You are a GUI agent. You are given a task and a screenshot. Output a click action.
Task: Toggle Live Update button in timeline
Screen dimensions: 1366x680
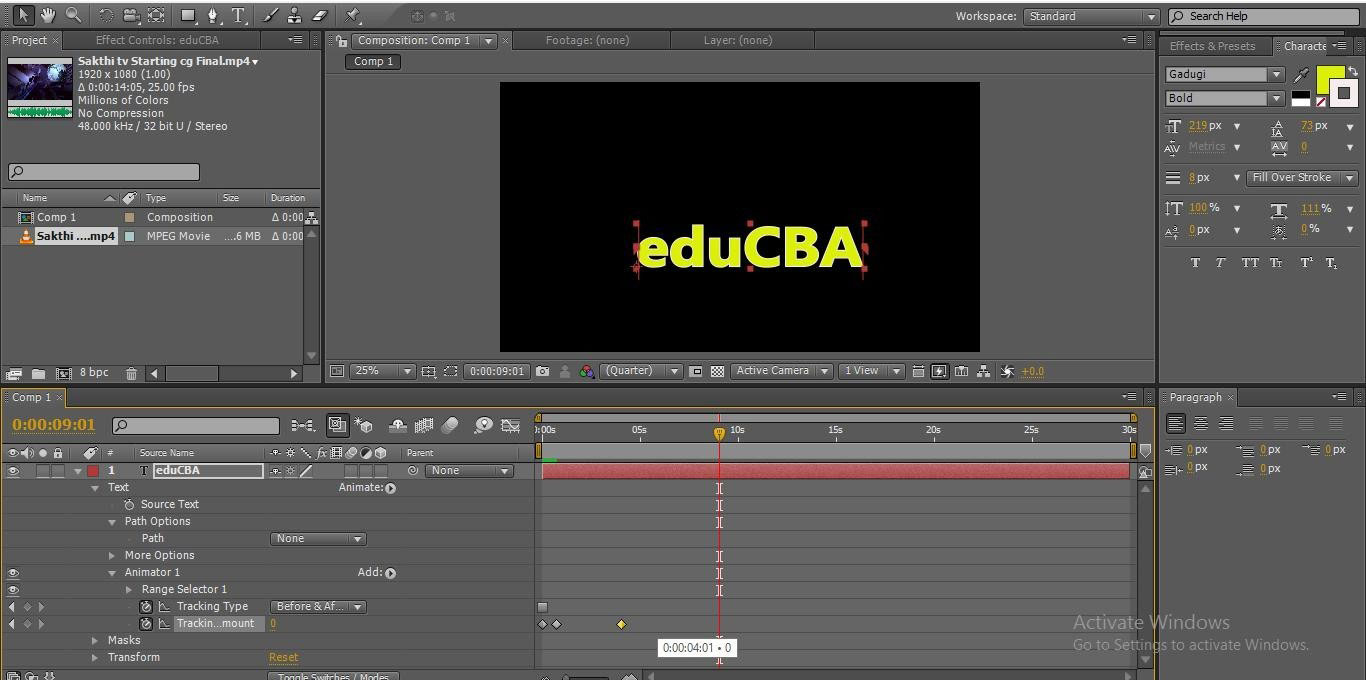click(x=338, y=425)
